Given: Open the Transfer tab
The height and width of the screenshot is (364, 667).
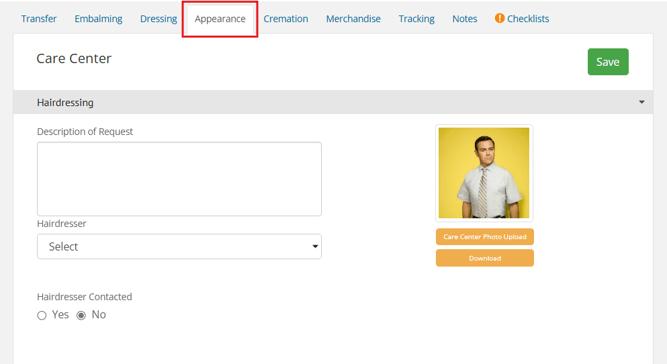Looking at the screenshot, I should tap(39, 19).
